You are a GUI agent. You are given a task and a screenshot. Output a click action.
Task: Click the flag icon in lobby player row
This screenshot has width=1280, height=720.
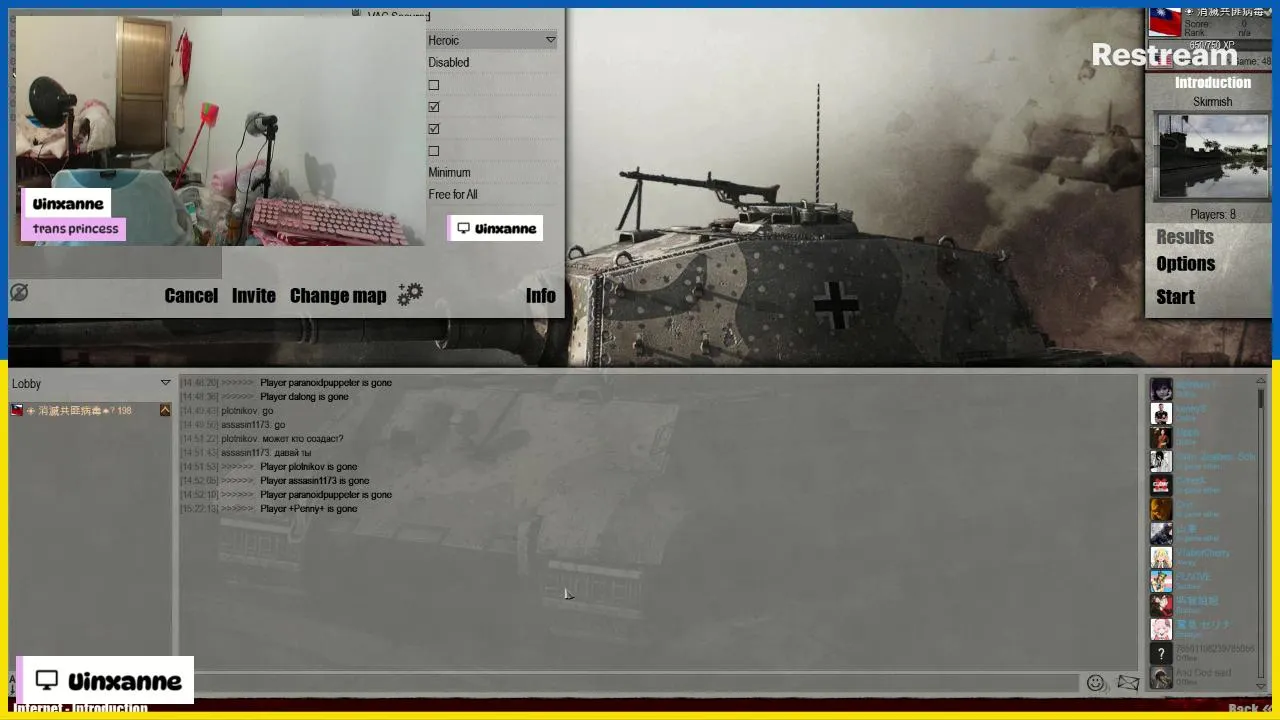[17, 410]
